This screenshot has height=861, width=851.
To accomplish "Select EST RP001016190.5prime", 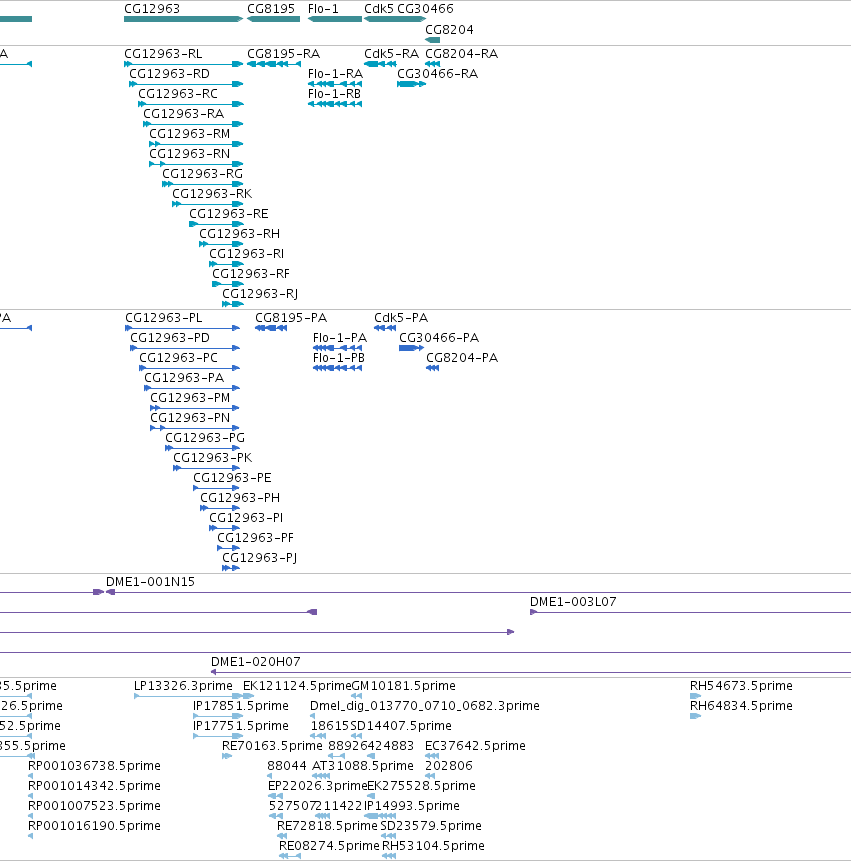I will tap(94, 826).
